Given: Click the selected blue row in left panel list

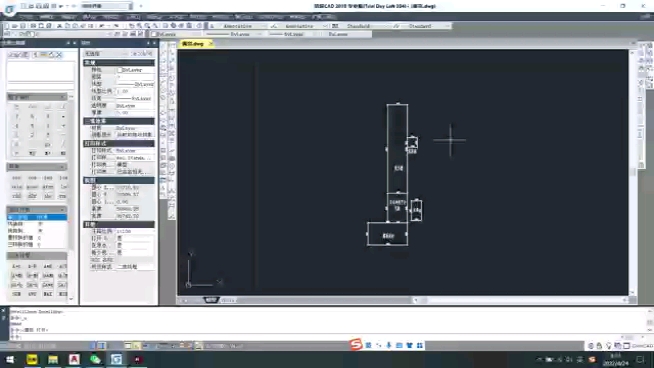Looking at the screenshot, I should tap(37, 217).
